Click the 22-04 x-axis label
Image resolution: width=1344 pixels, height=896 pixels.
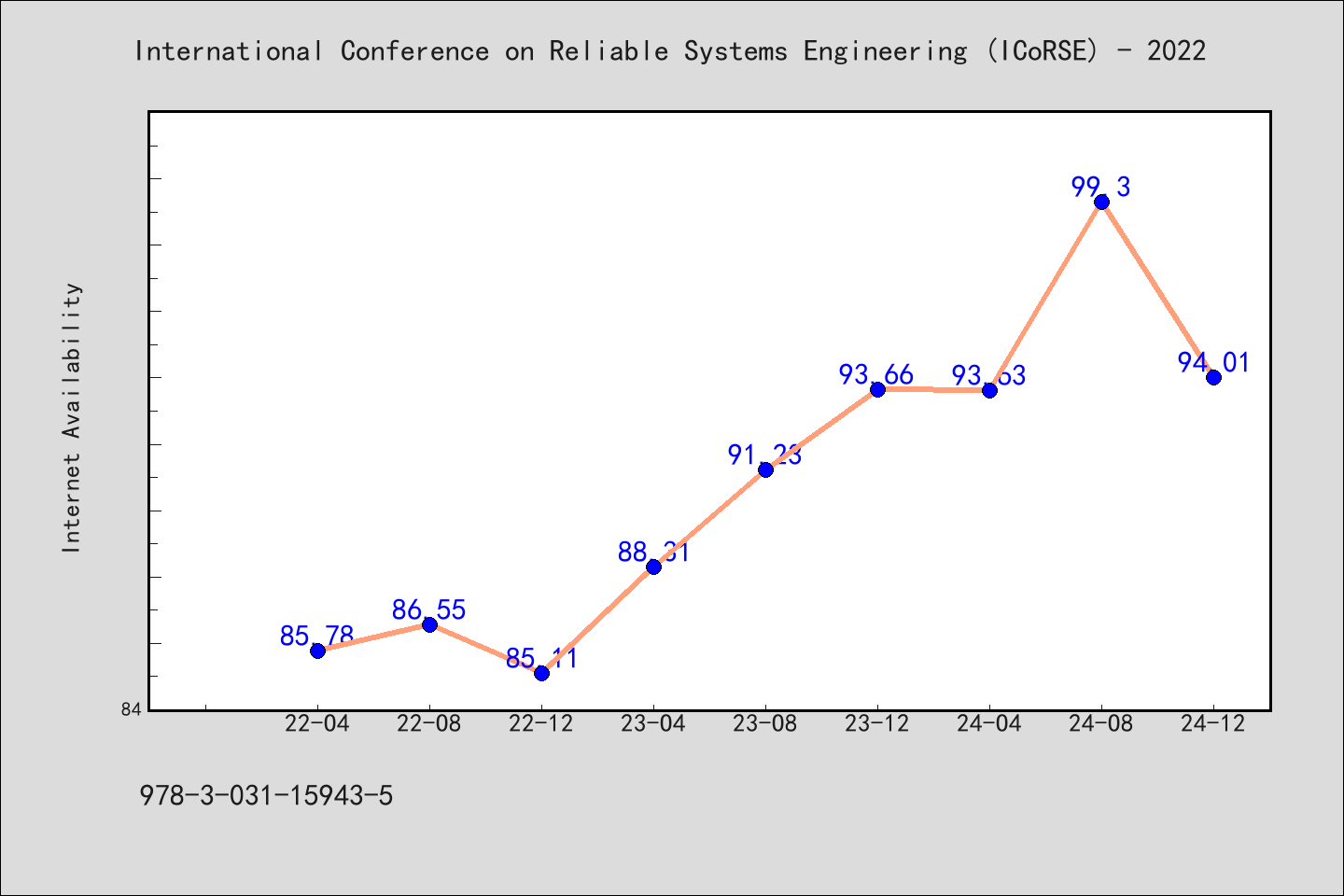(317, 723)
